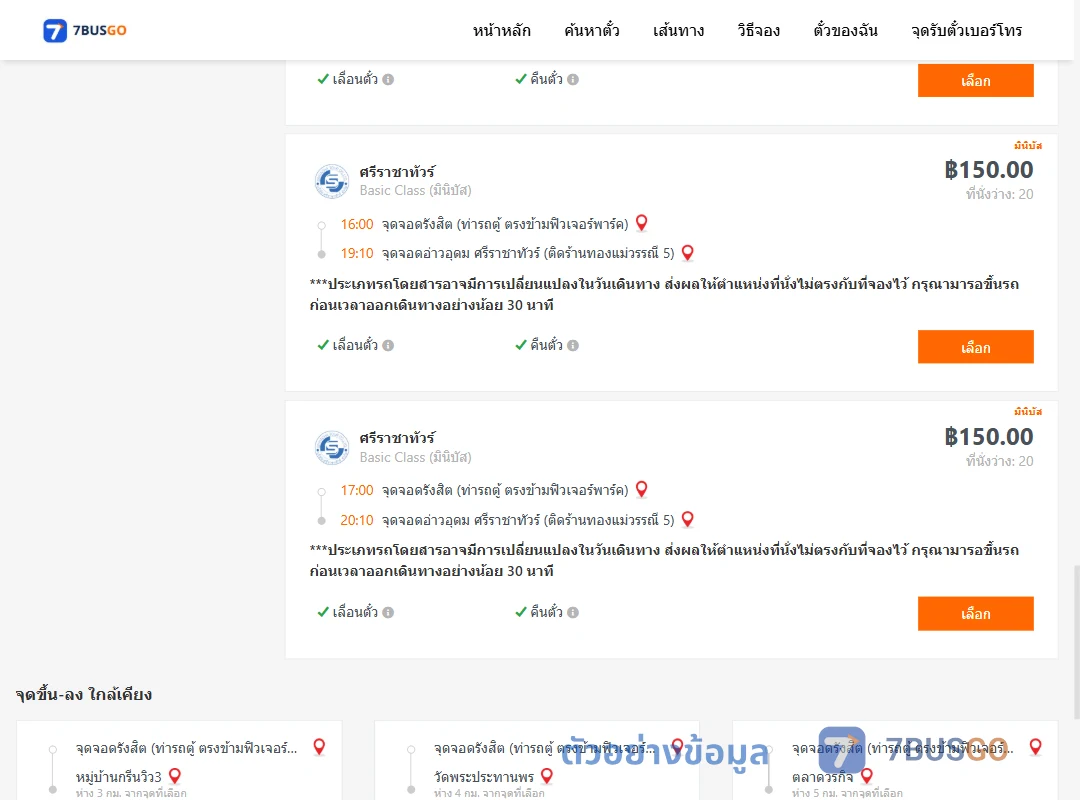Open the จุดรับตั๋วเบอร์โทร menu item

[966, 30]
